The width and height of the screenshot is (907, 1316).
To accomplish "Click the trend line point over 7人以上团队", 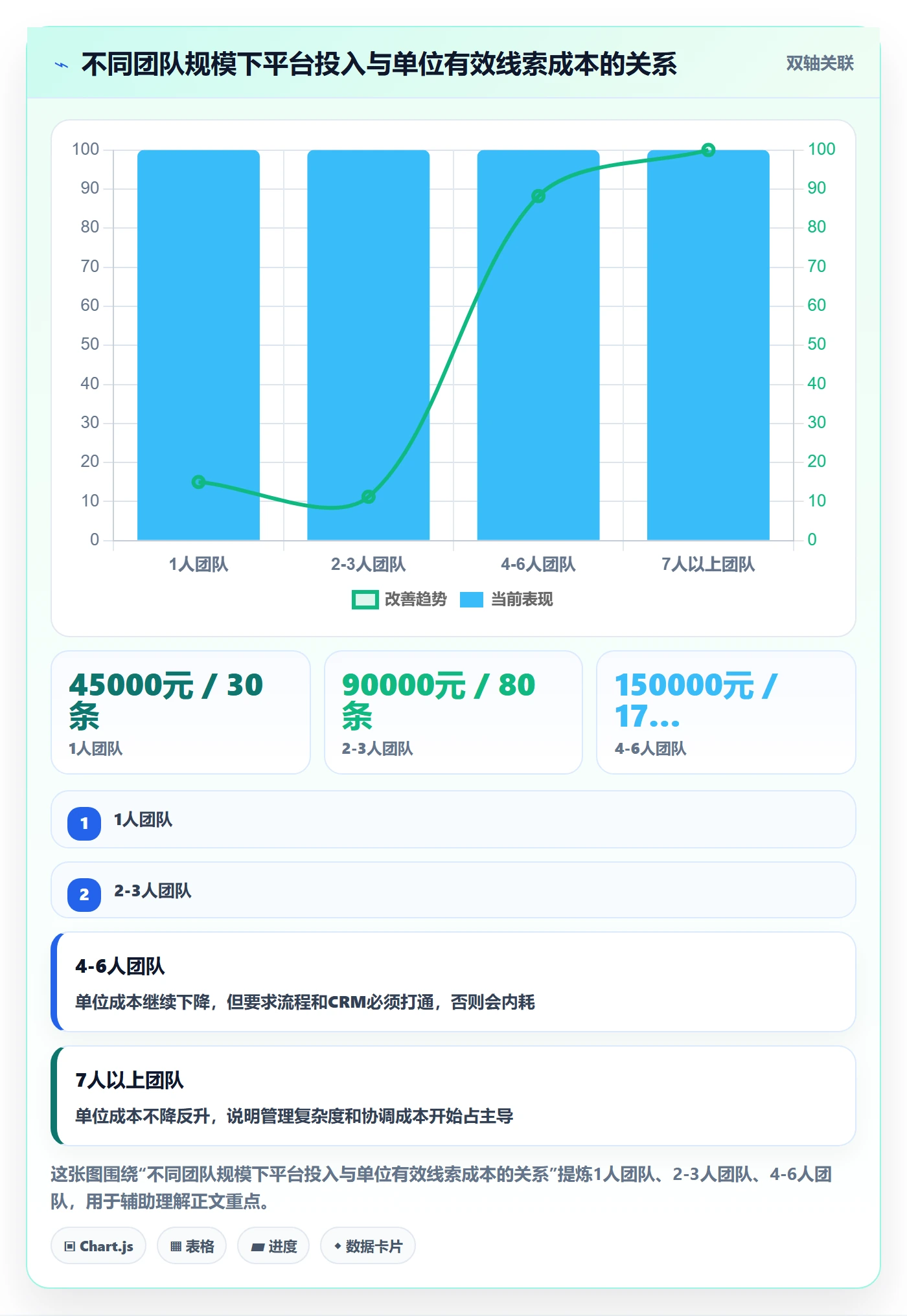I will [708, 150].
